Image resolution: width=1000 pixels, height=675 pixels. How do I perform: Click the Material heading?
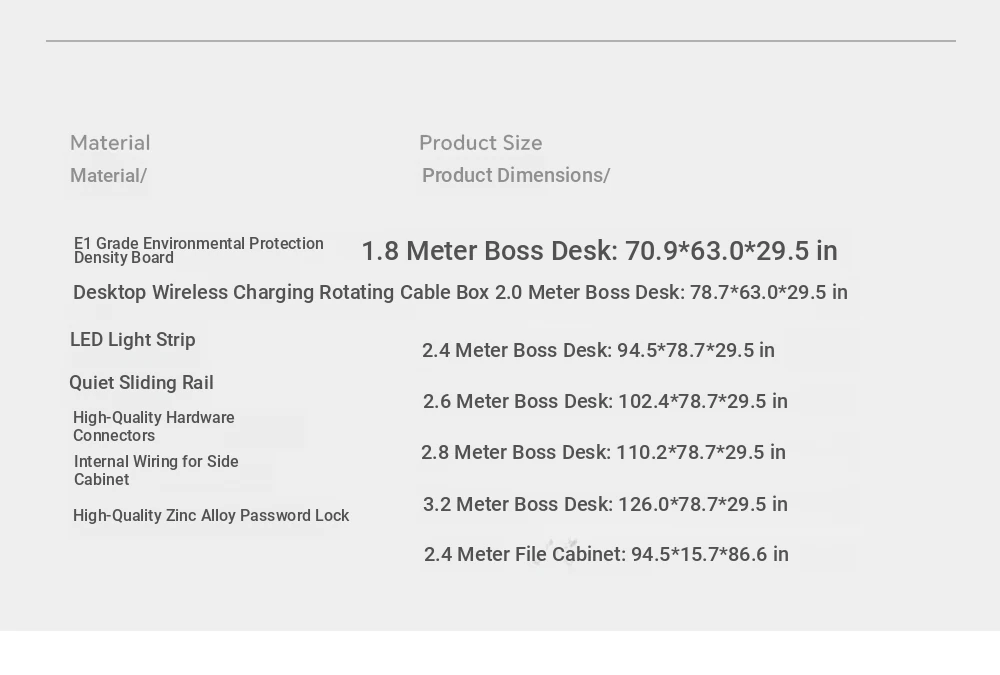click(x=110, y=143)
